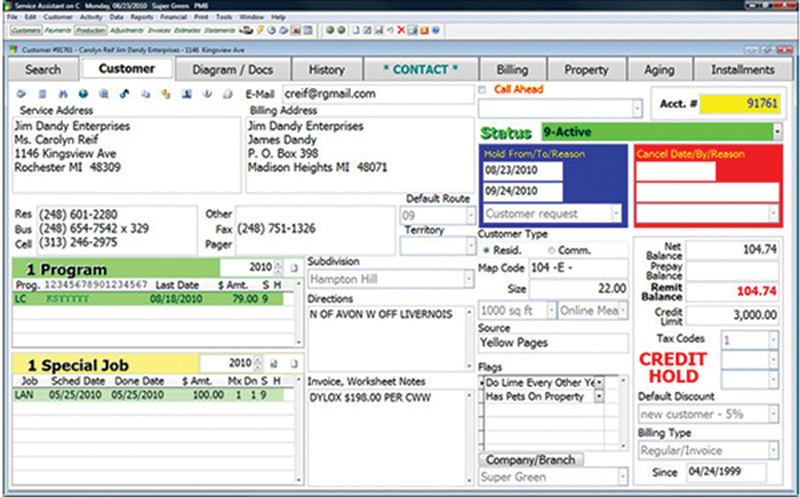Switch to the Billing tab
The height and width of the screenshot is (497, 800).
point(512,69)
